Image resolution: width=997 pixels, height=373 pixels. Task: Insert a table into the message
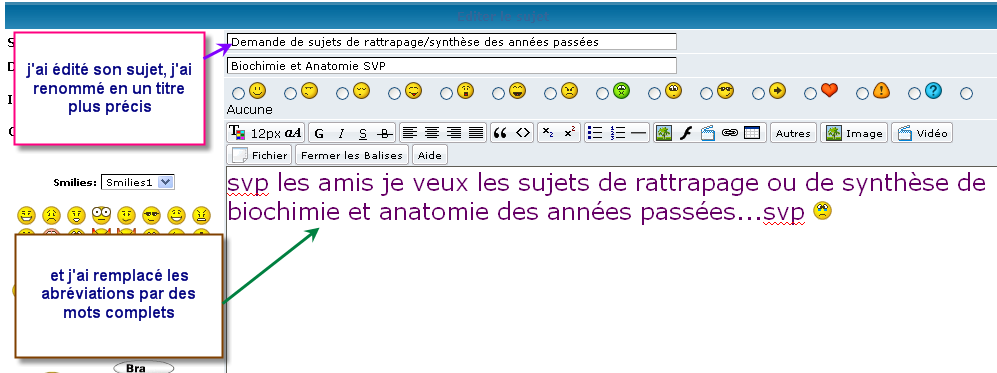752,133
